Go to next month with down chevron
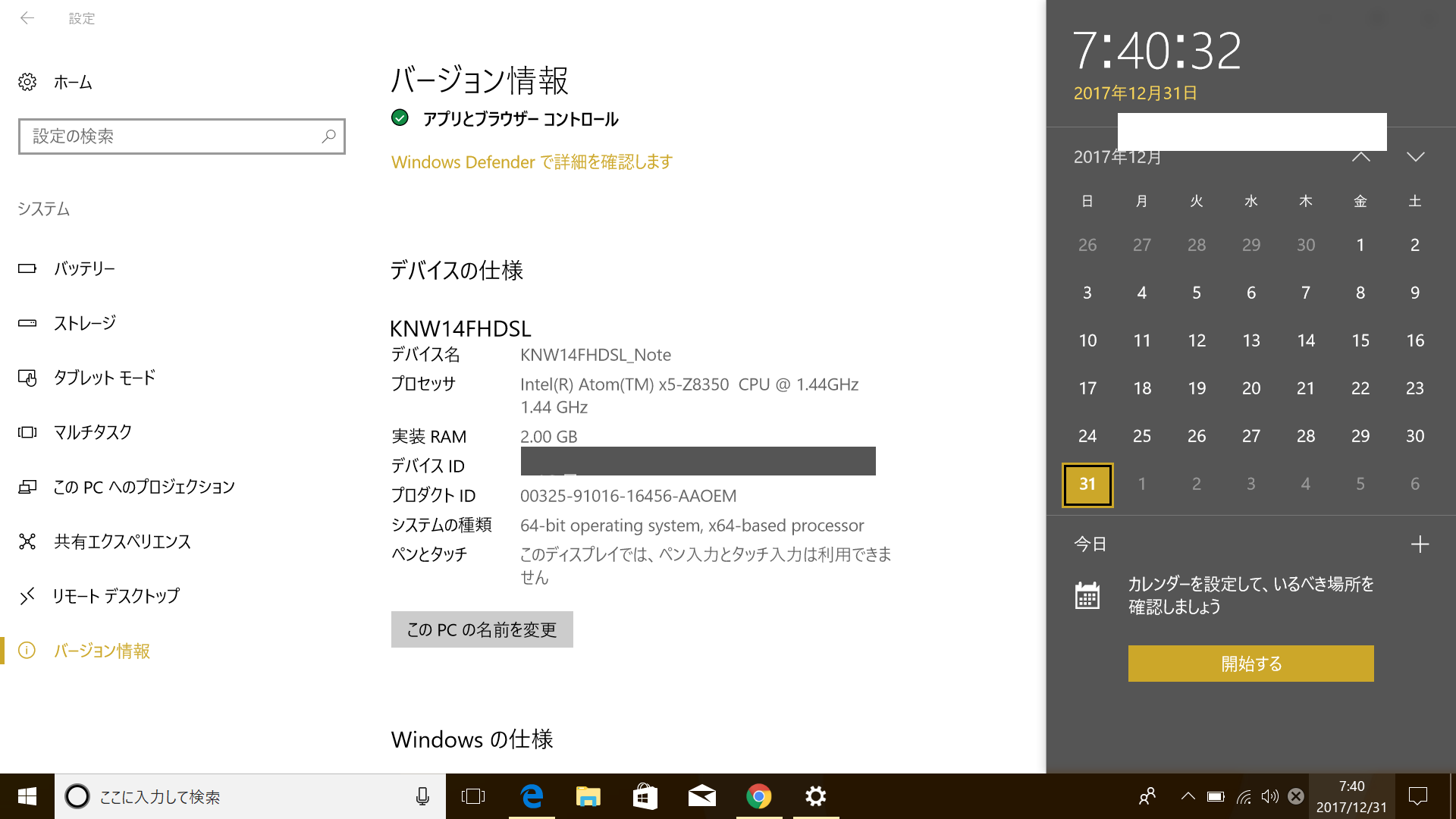Screen dimensions: 1456x819 (x=1415, y=157)
